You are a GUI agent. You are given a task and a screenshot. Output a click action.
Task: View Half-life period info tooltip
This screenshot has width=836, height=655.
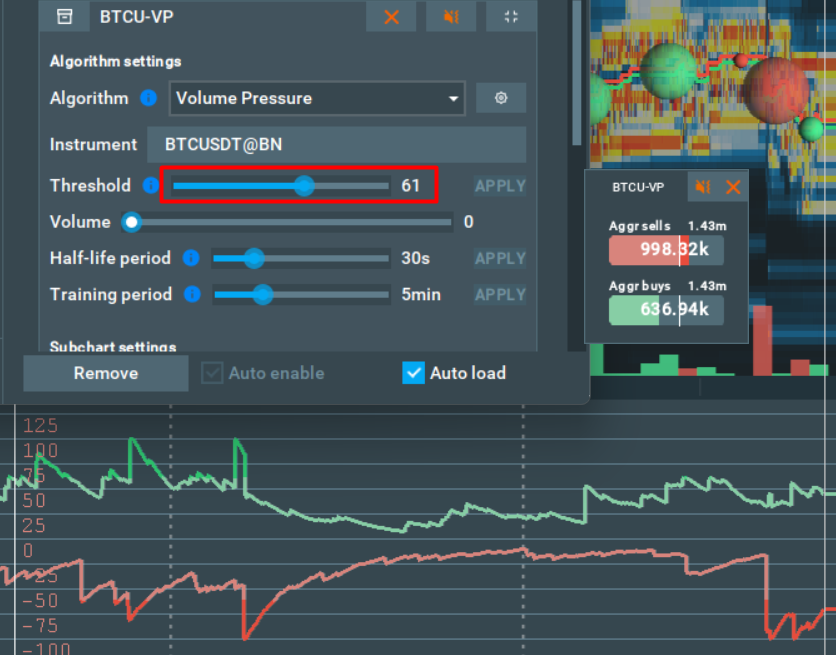tap(191, 258)
